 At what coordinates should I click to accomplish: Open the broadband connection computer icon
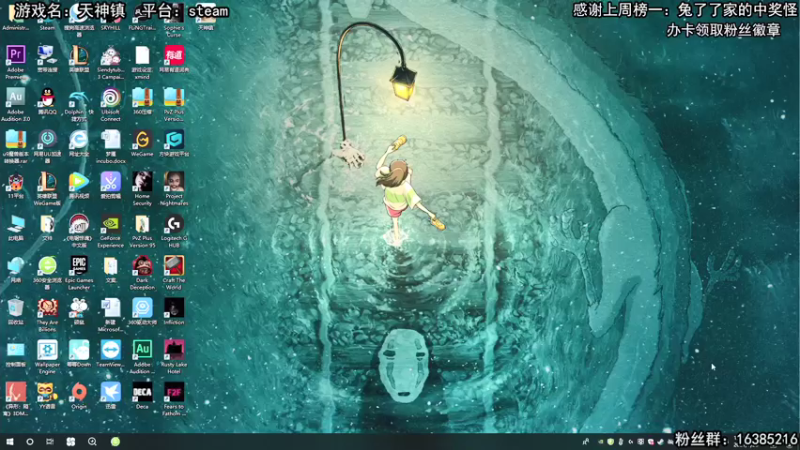click(x=47, y=55)
